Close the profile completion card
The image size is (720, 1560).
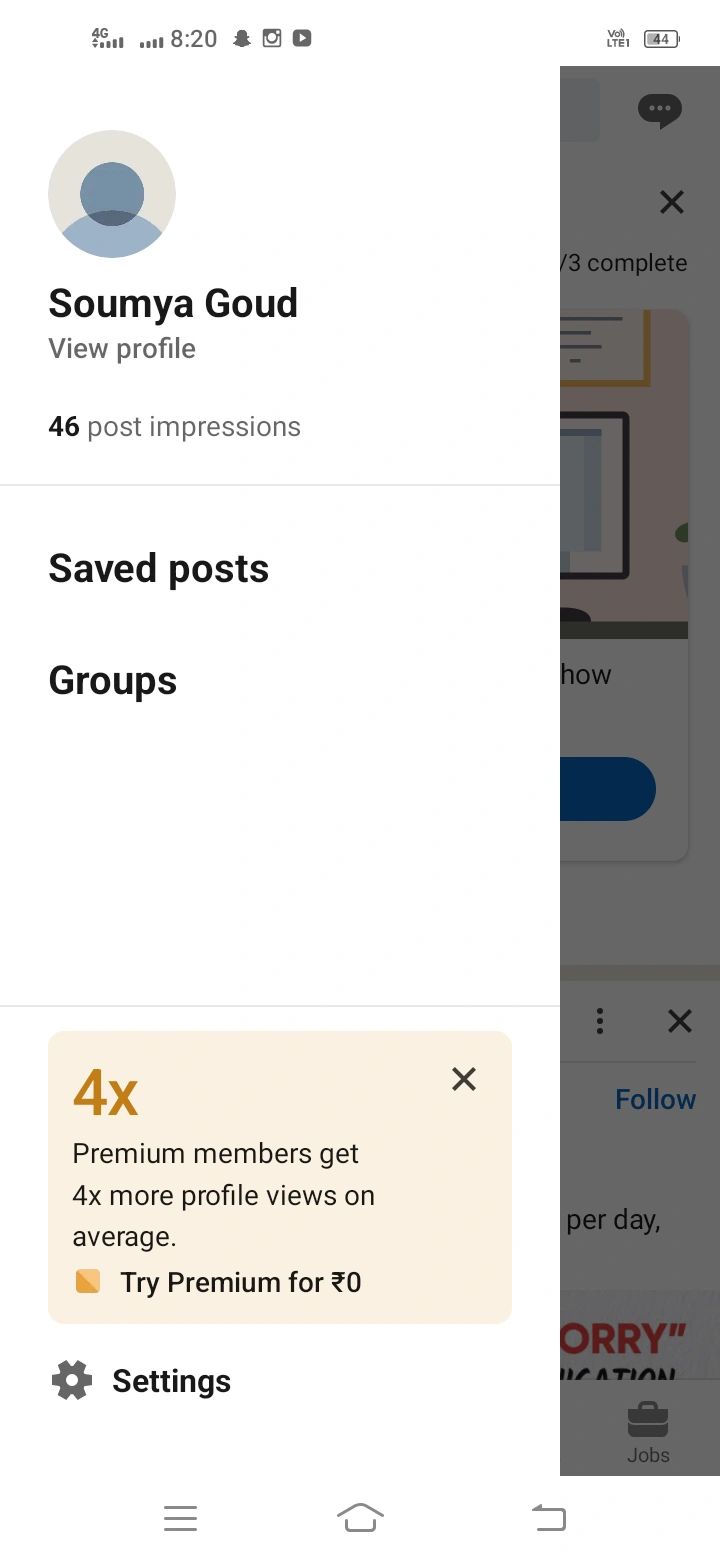(x=672, y=203)
